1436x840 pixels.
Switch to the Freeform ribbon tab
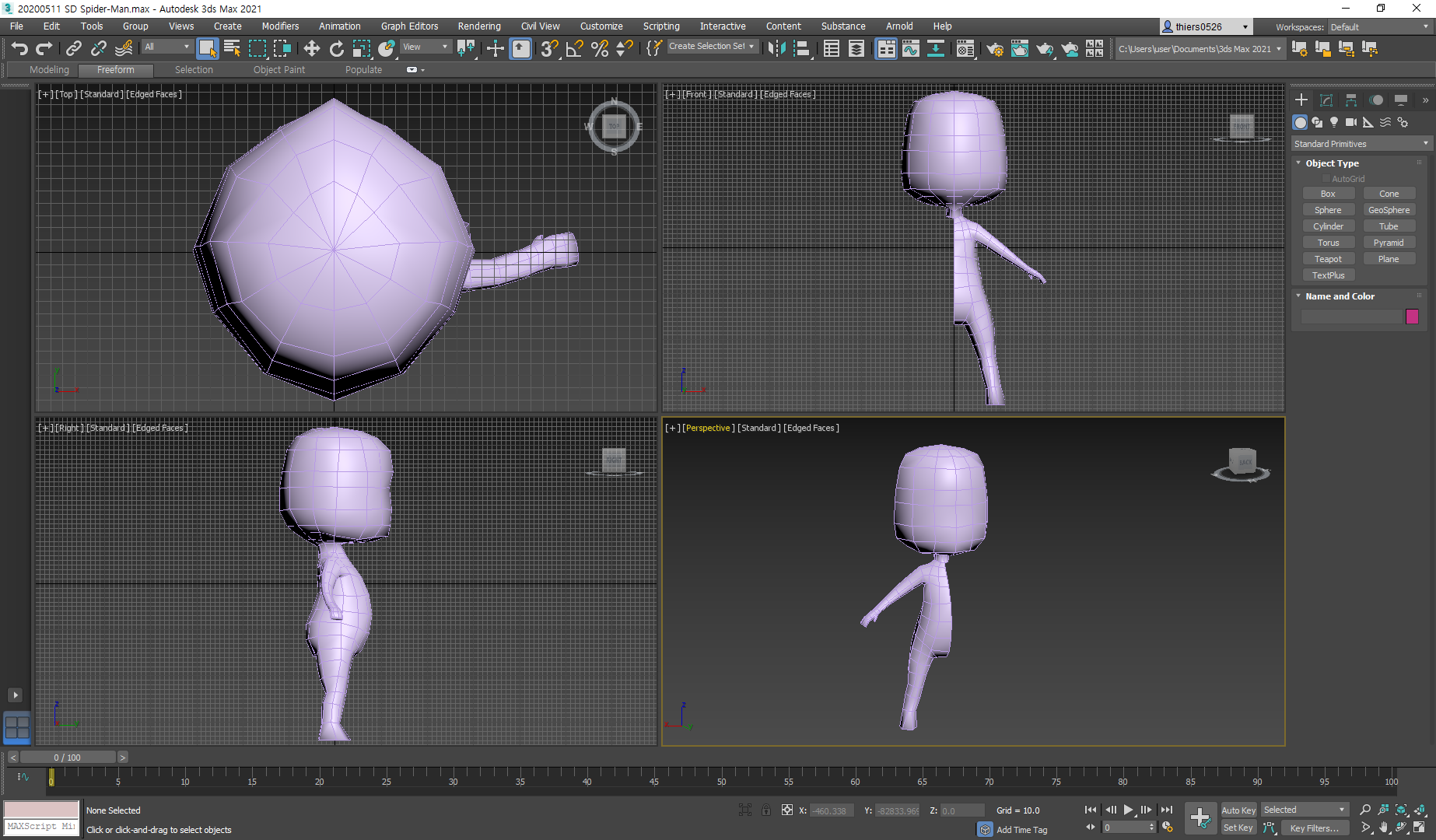click(115, 70)
